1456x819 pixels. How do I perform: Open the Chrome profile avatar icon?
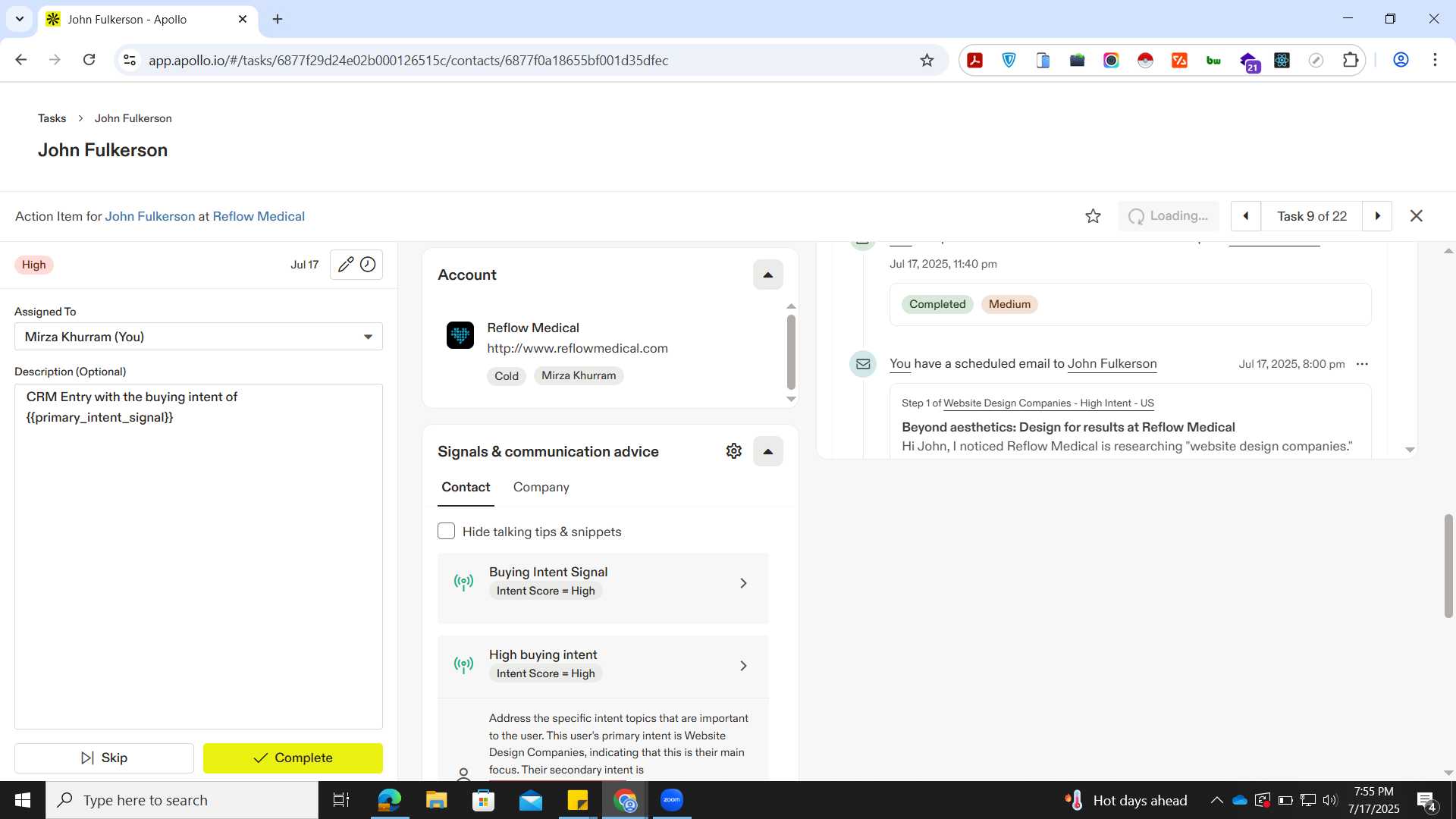point(1401,60)
